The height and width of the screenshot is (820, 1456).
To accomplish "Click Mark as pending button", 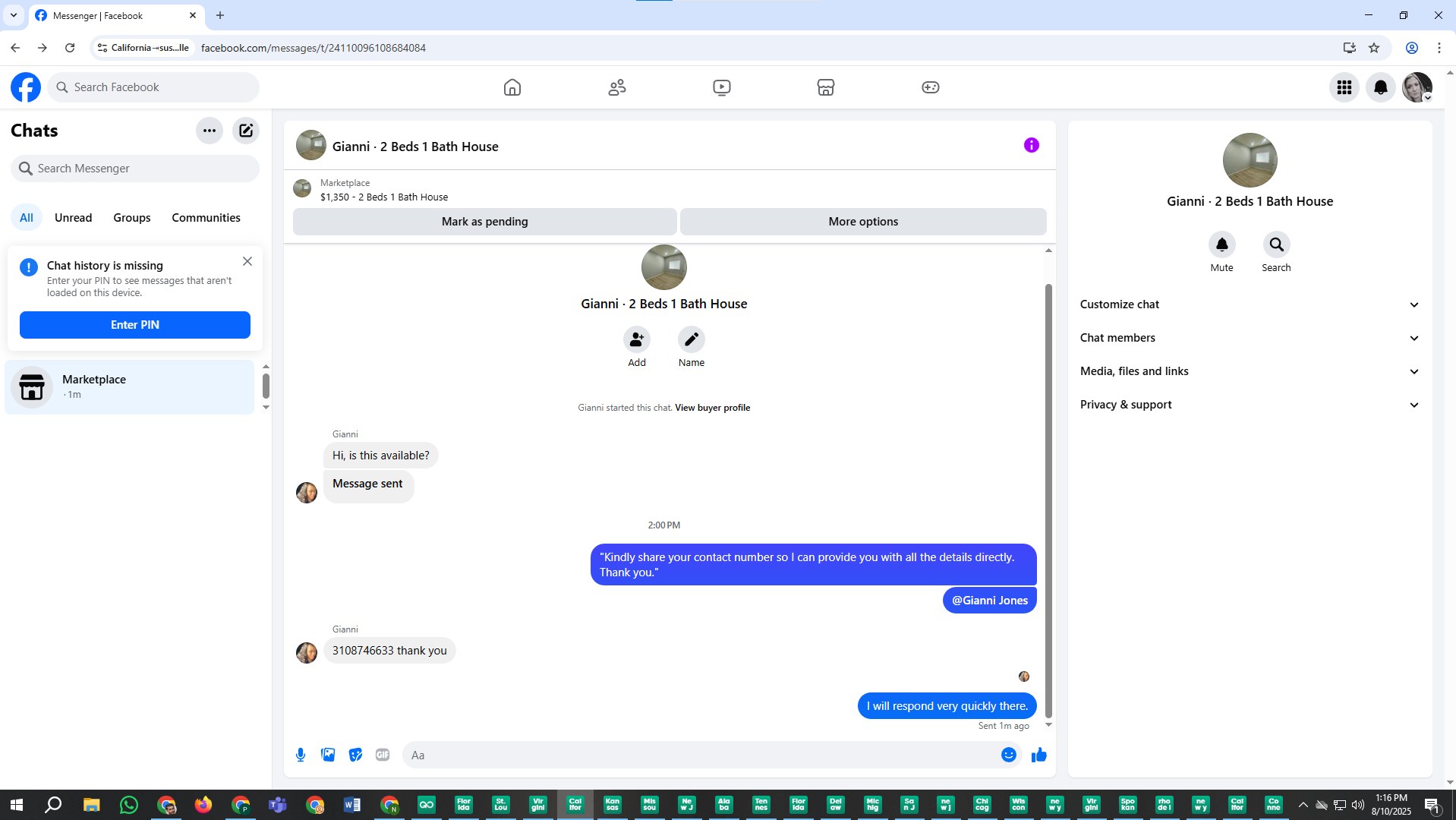I will pos(485,222).
